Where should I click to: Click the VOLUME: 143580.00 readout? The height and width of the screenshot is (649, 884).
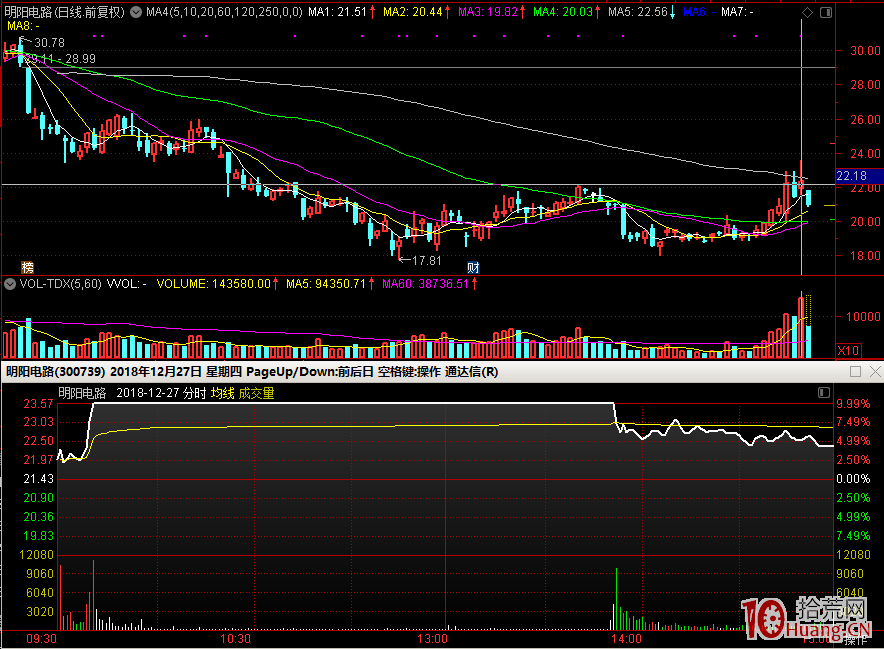[213, 284]
